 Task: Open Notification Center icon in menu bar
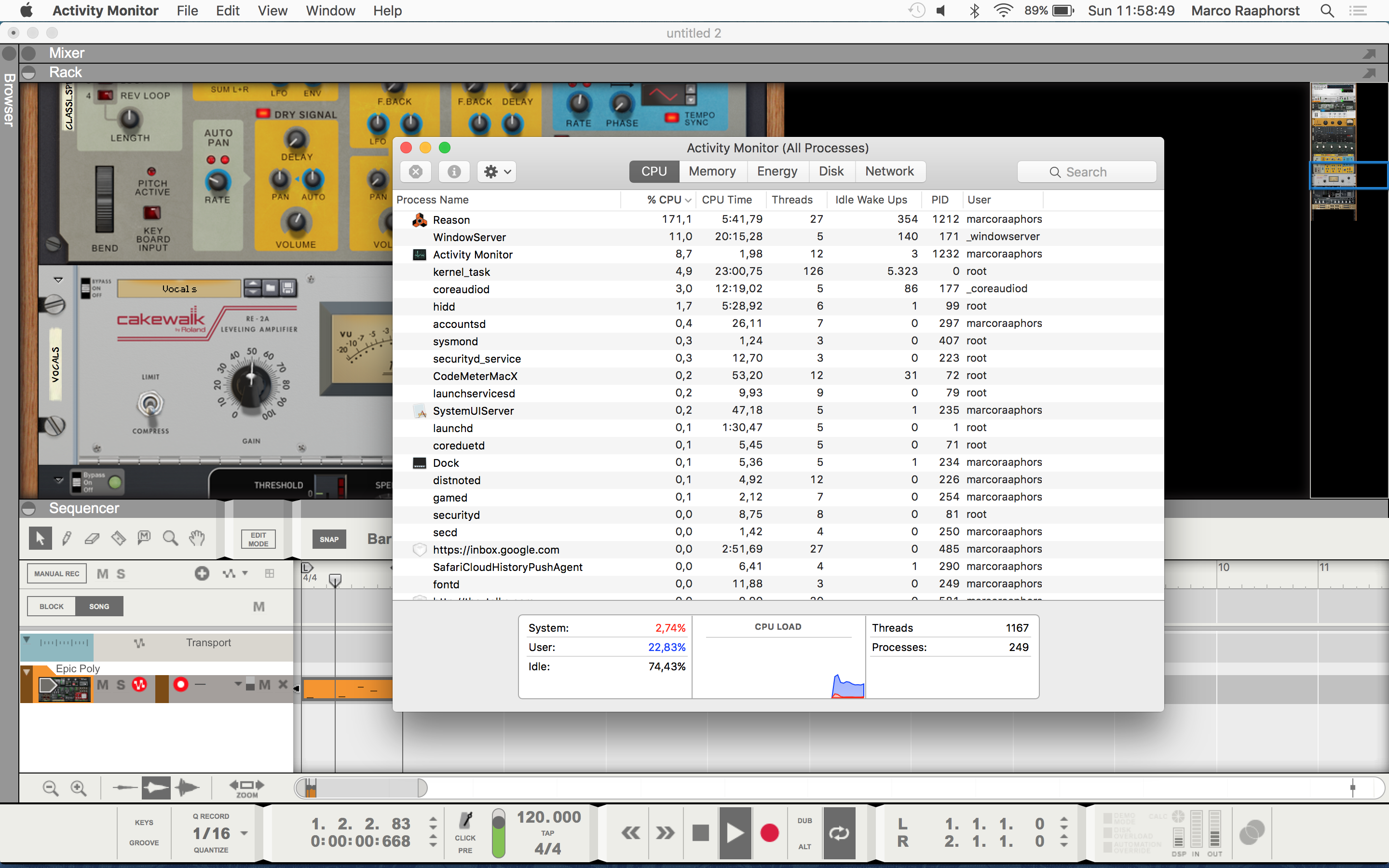point(1358,11)
